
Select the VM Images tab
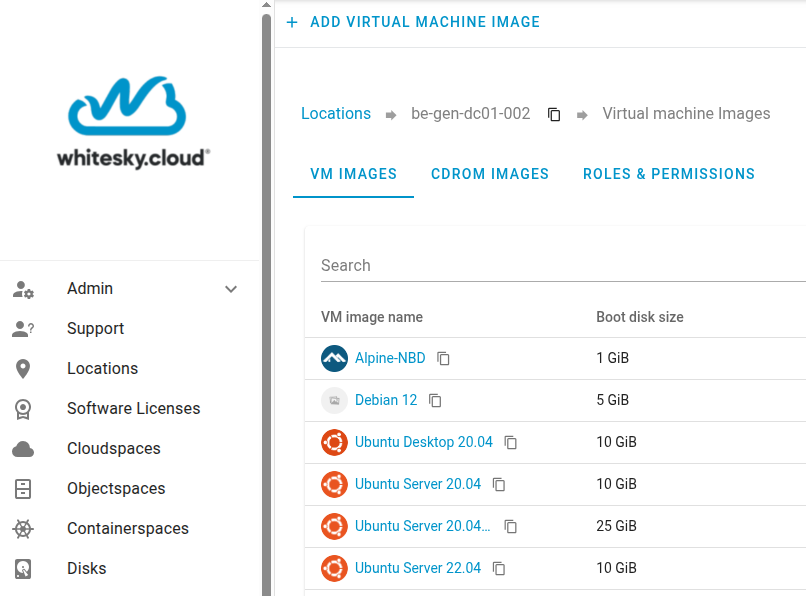353,174
